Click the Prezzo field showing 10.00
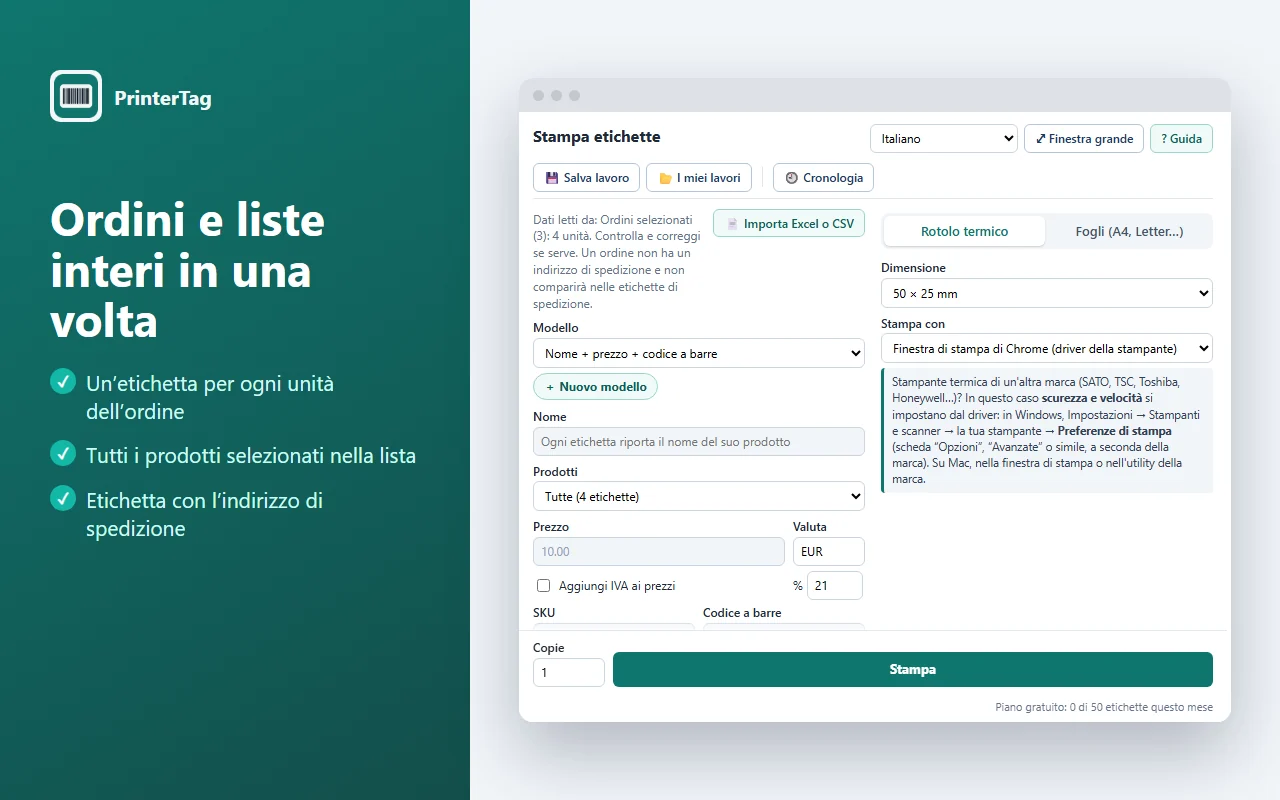The image size is (1280, 800). (x=659, y=551)
